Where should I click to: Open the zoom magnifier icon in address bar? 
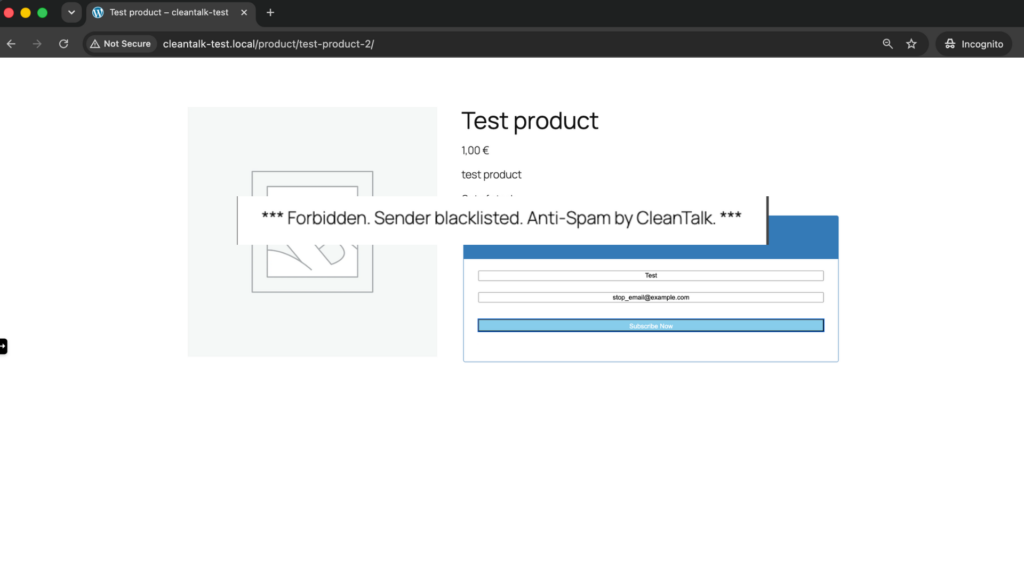888,44
